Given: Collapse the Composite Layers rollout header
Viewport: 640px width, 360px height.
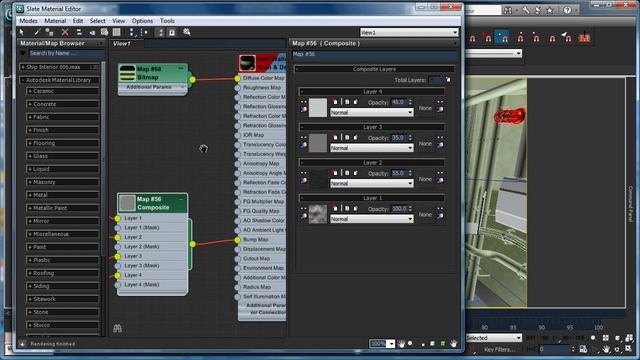Looking at the screenshot, I should tap(374, 69).
